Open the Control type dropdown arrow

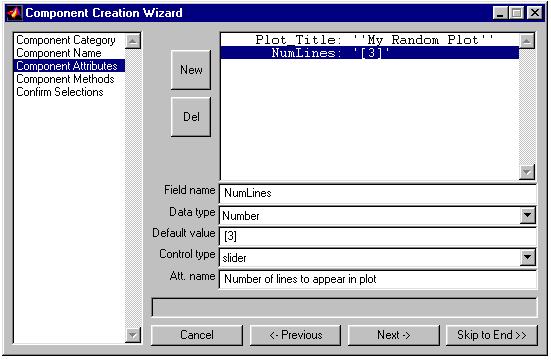[527, 257]
